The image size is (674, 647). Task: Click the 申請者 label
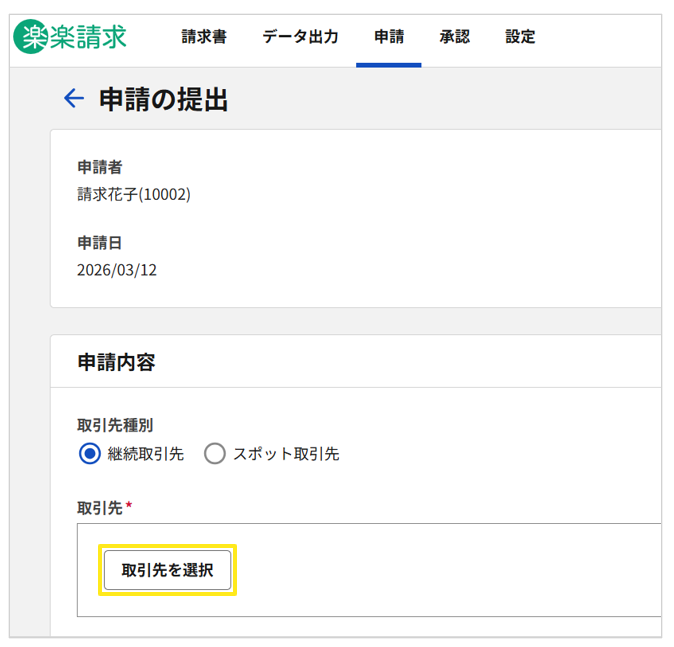click(x=100, y=167)
